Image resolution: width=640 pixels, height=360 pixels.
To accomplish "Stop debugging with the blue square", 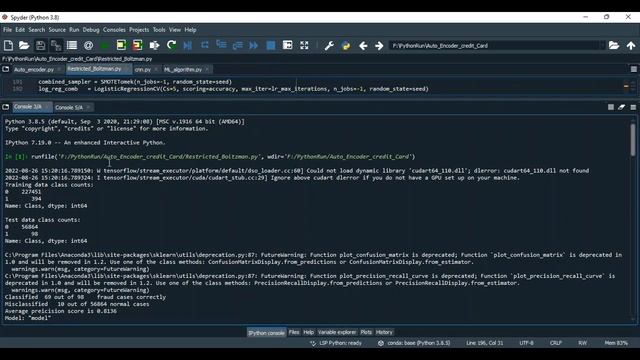I will pos(271,45).
